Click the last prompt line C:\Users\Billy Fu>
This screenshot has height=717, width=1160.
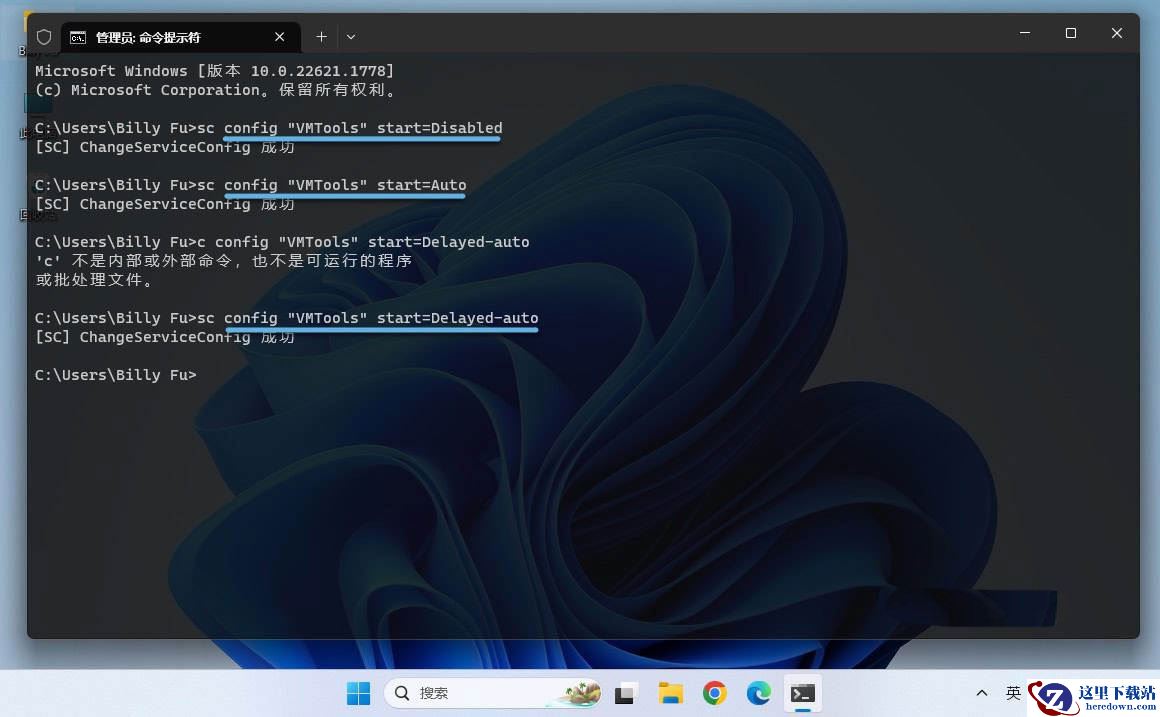pos(115,375)
